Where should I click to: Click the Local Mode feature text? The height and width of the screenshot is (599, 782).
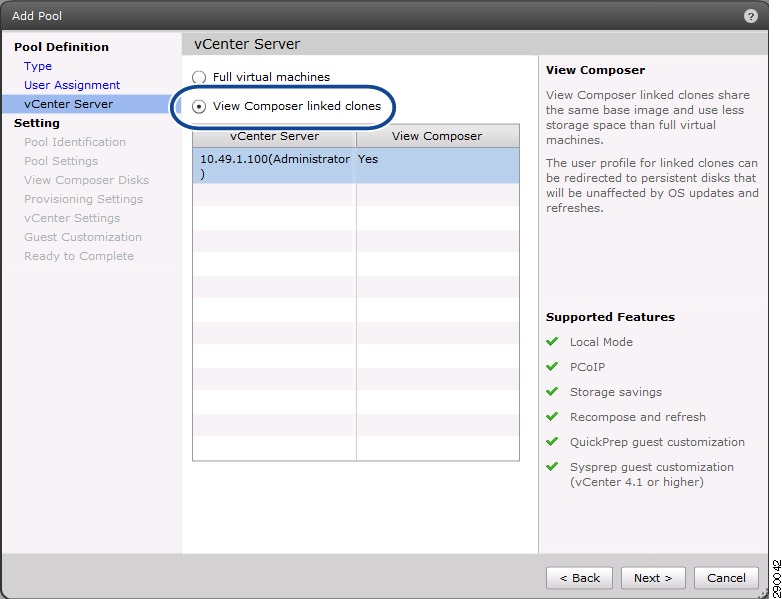point(601,342)
